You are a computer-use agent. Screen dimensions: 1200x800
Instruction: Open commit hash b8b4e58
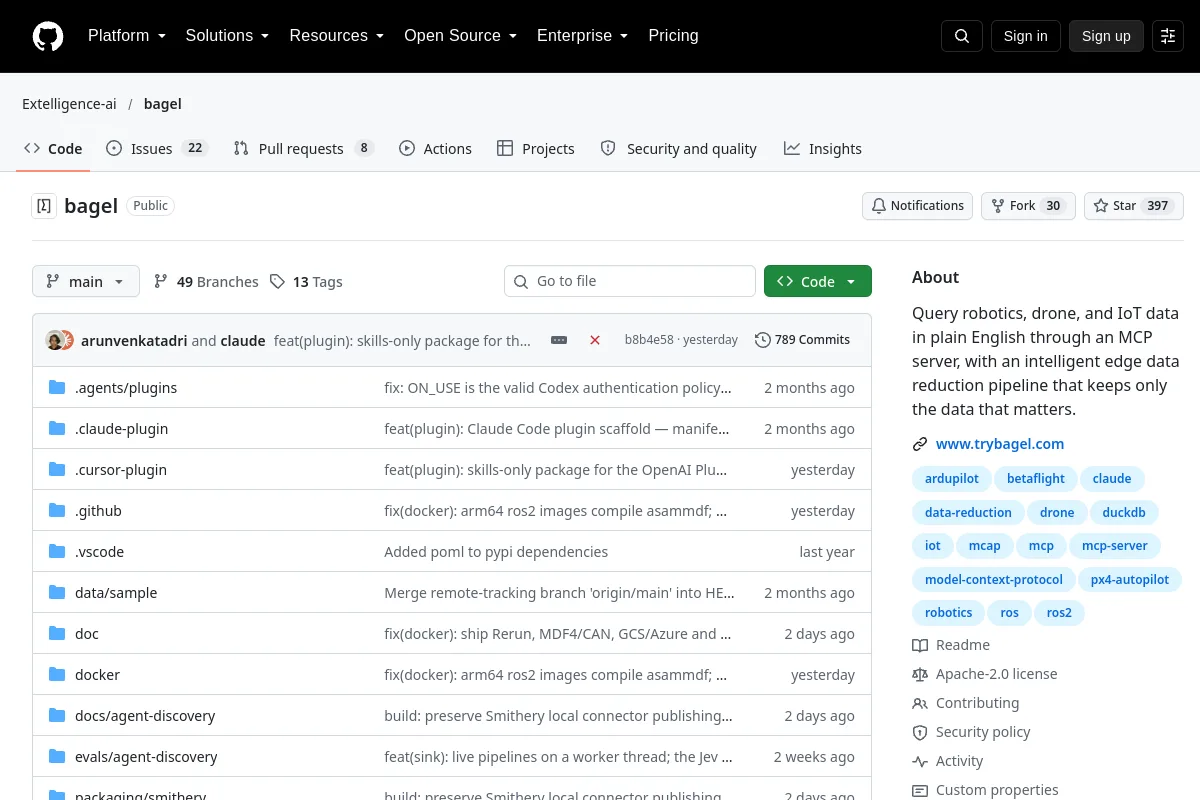tap(649, 340)
